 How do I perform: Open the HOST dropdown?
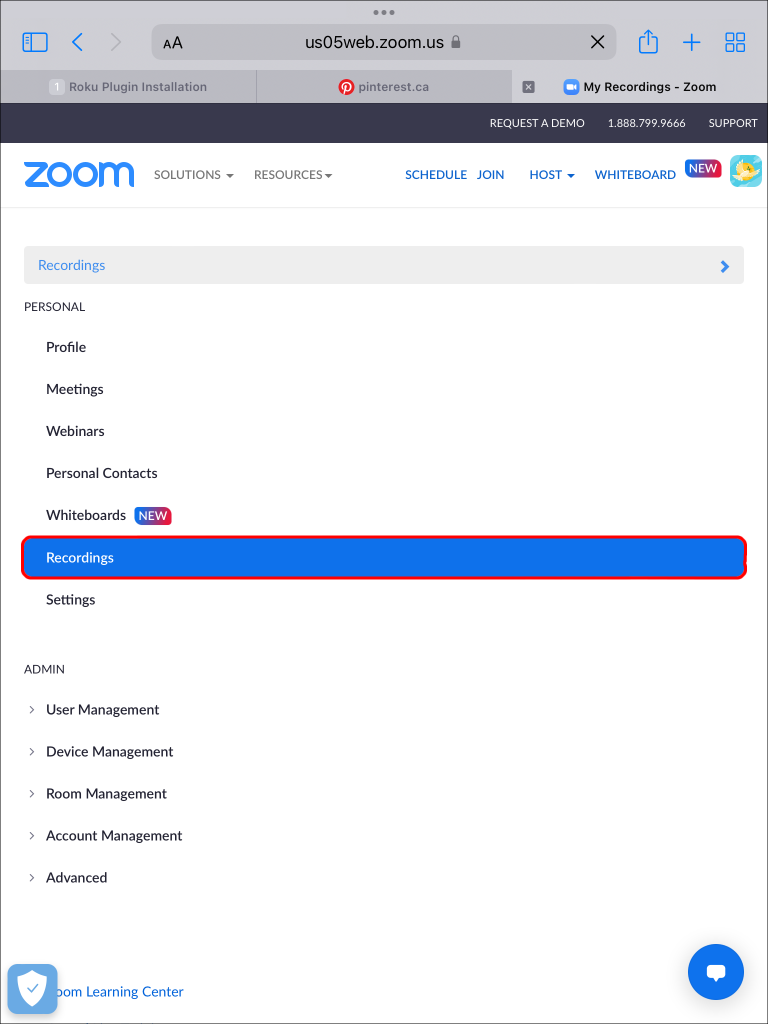[551, 174]
